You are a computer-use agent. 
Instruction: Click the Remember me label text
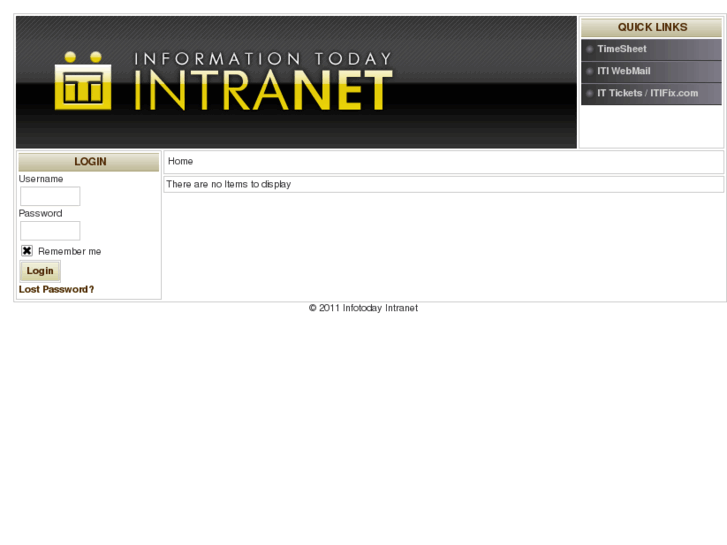[x=70, y=251]
